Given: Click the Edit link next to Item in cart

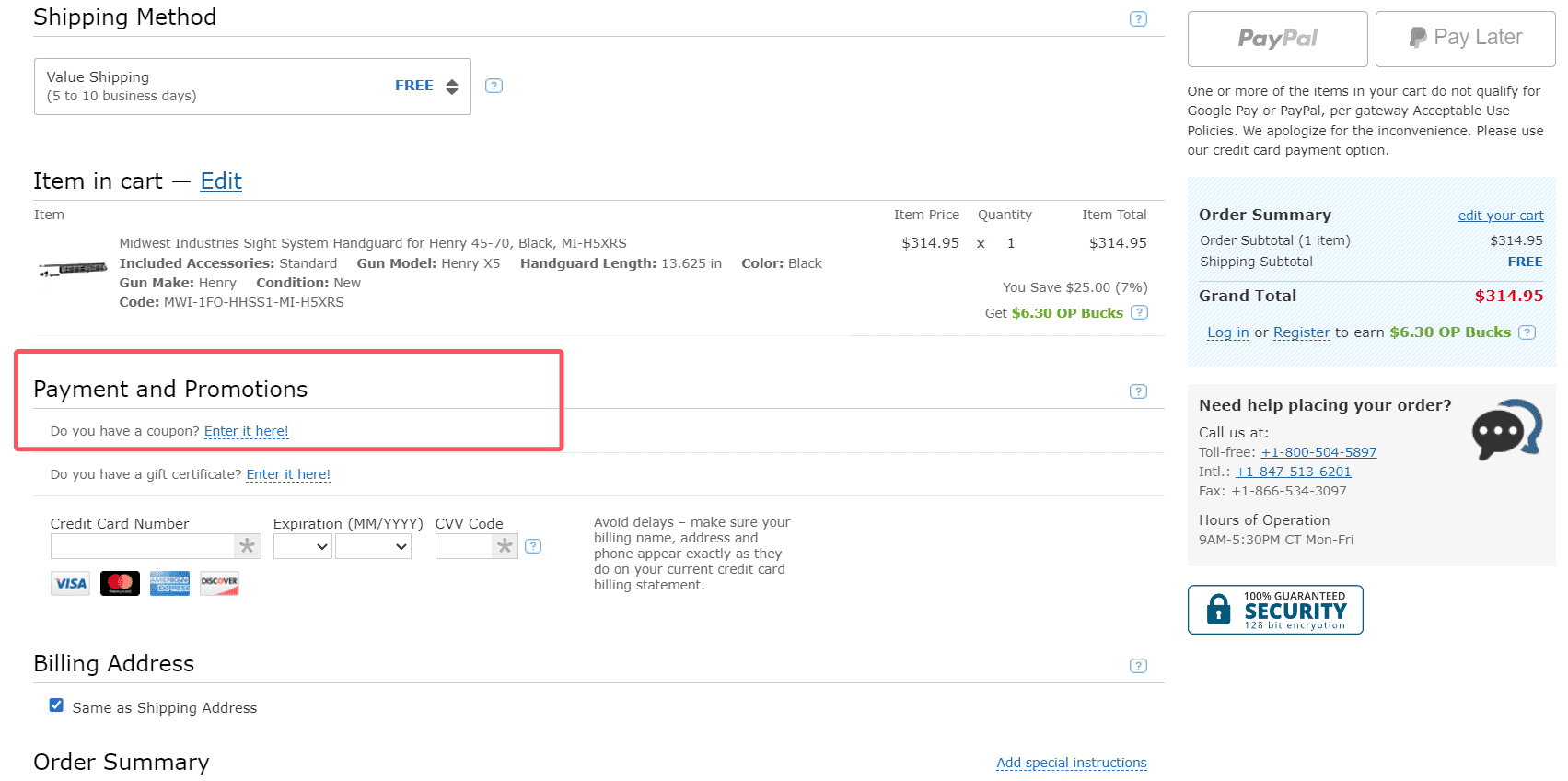Looking at the screenshot, I should click(x=221, y=181).
